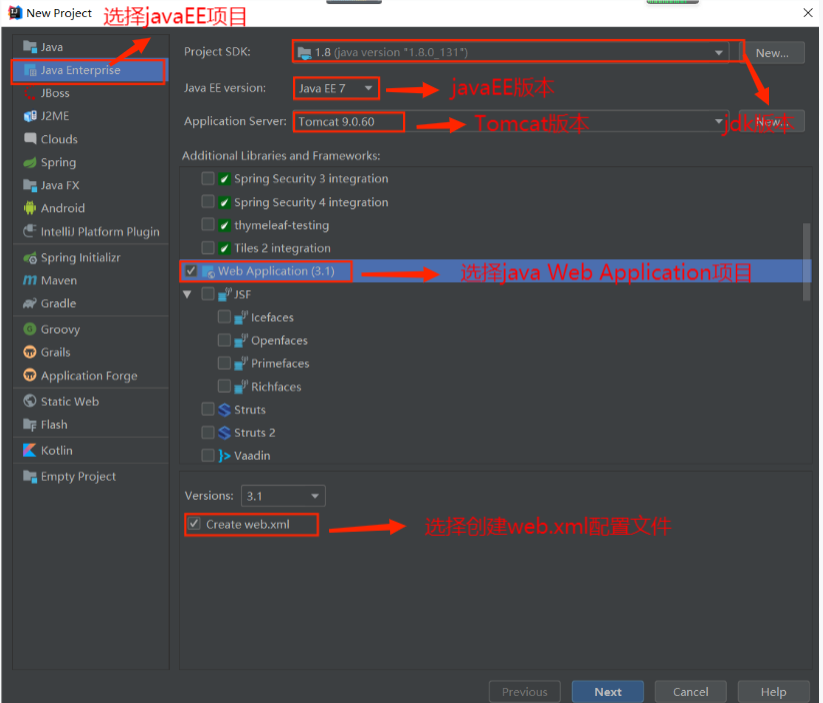The height and width of the screenshot is (703, 823).
Task: Click the Empty Project folder icon
Action: [29, 476]
